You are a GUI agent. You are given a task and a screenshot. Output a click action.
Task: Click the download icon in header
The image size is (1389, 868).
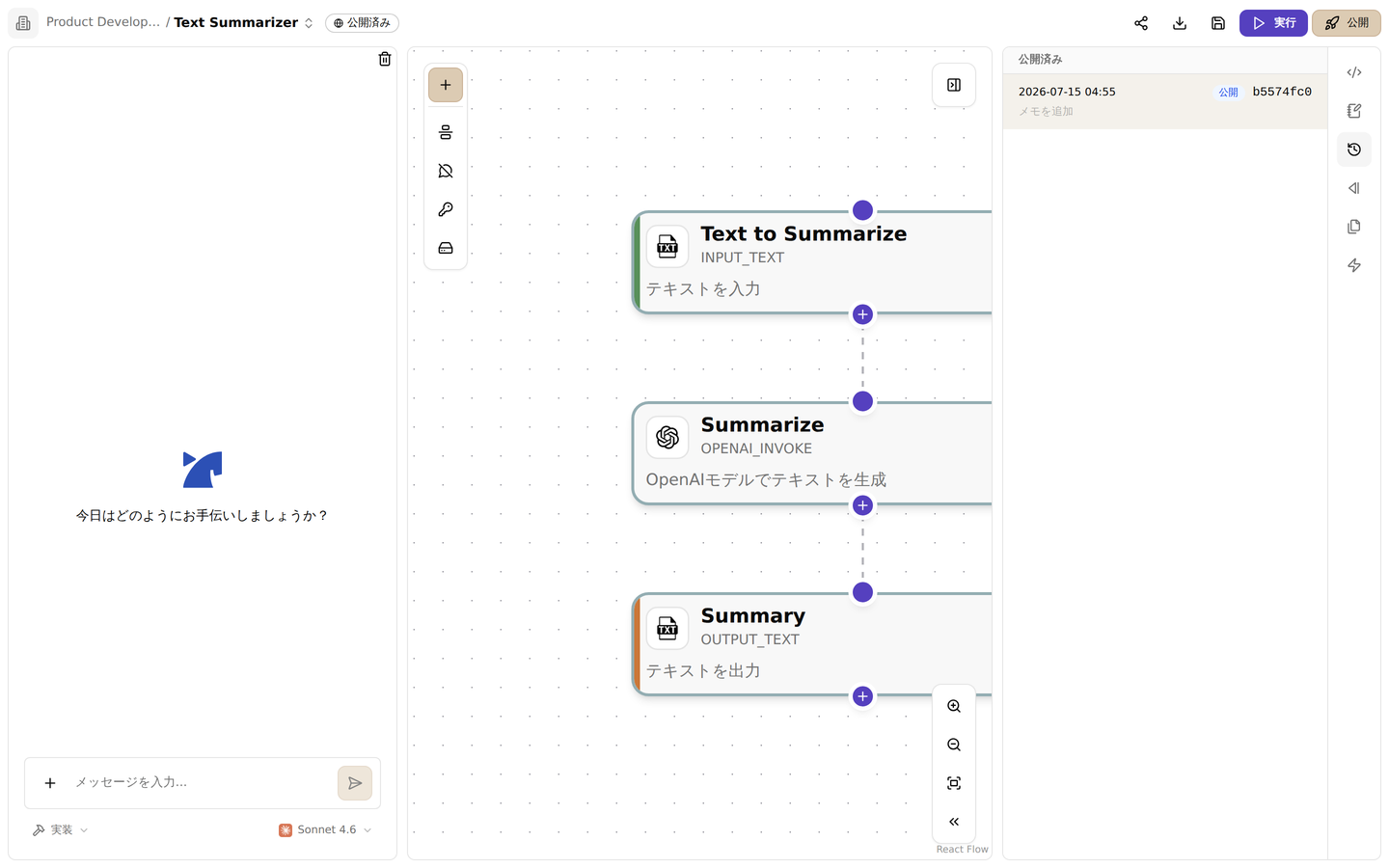(x=1180, y=23)
